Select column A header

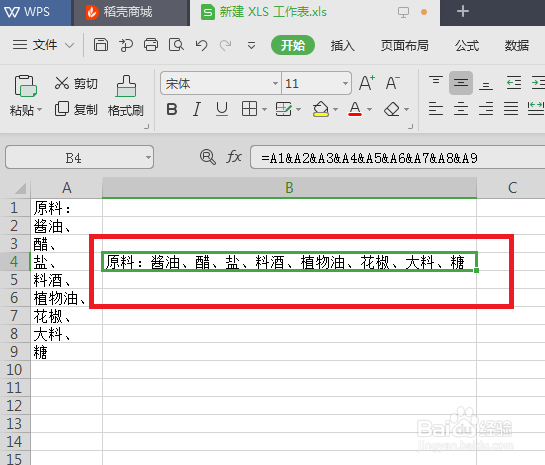(x=66, y=188)
